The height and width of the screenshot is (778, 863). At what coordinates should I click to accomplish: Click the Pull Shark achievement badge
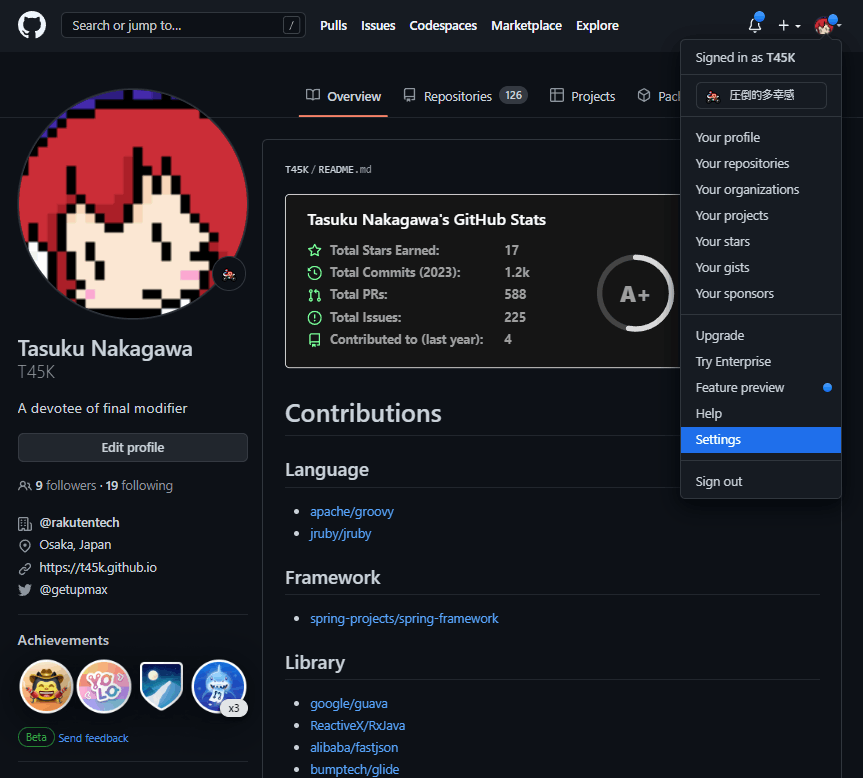click(219, 686)
